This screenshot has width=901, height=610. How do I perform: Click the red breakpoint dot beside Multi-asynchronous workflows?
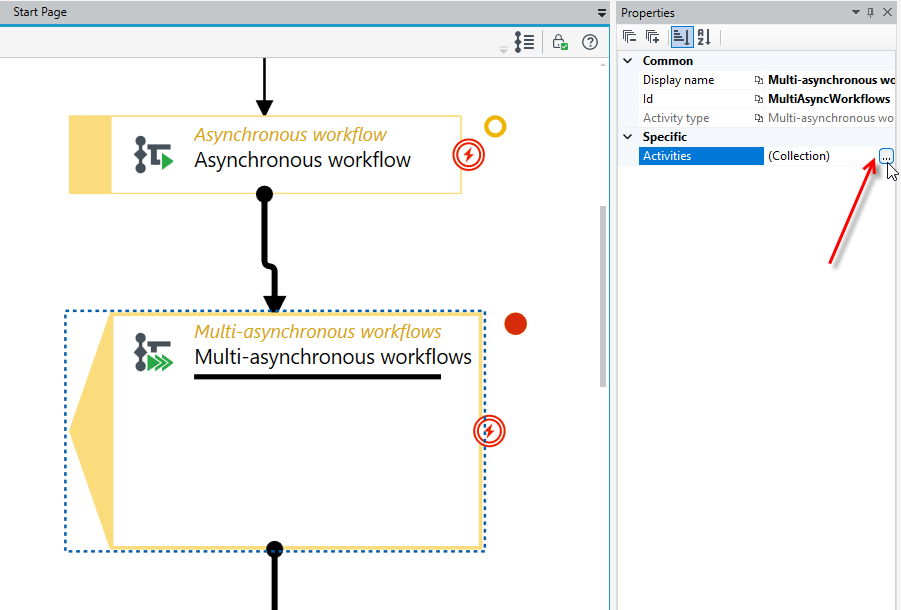pyautogui.click(x=515, y=324)
